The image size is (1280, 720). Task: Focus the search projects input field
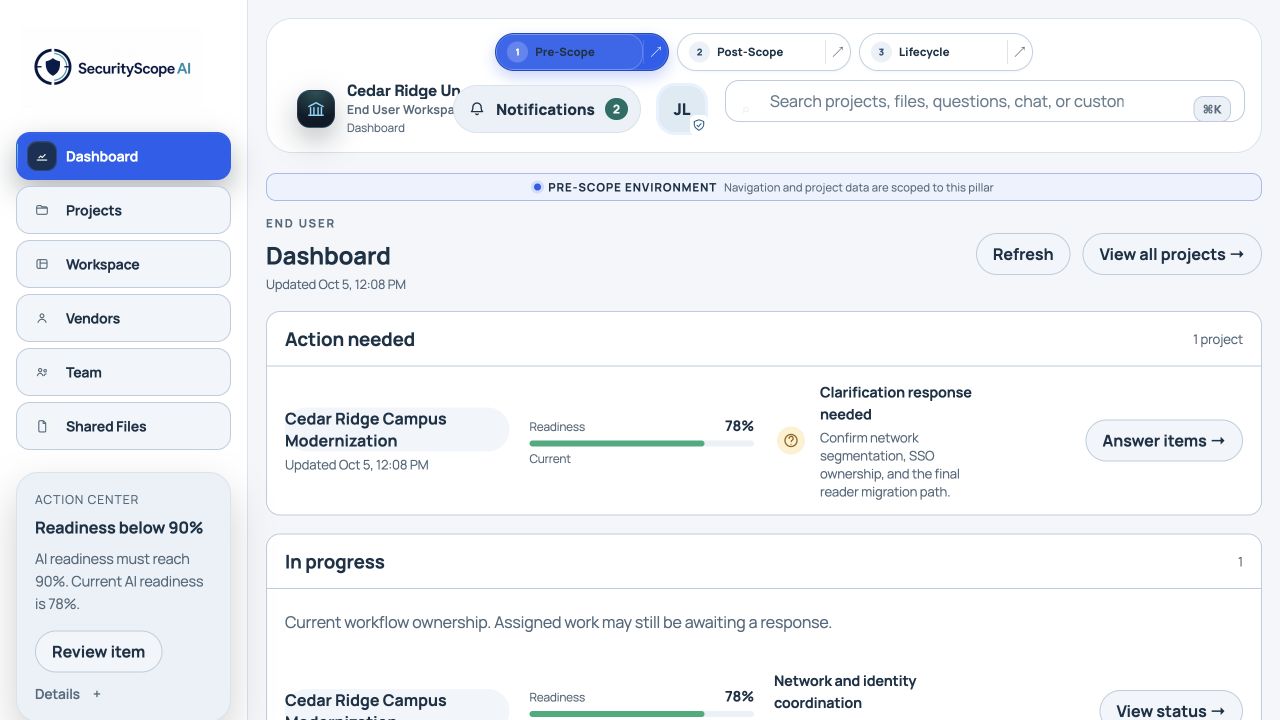coord(985,101)
